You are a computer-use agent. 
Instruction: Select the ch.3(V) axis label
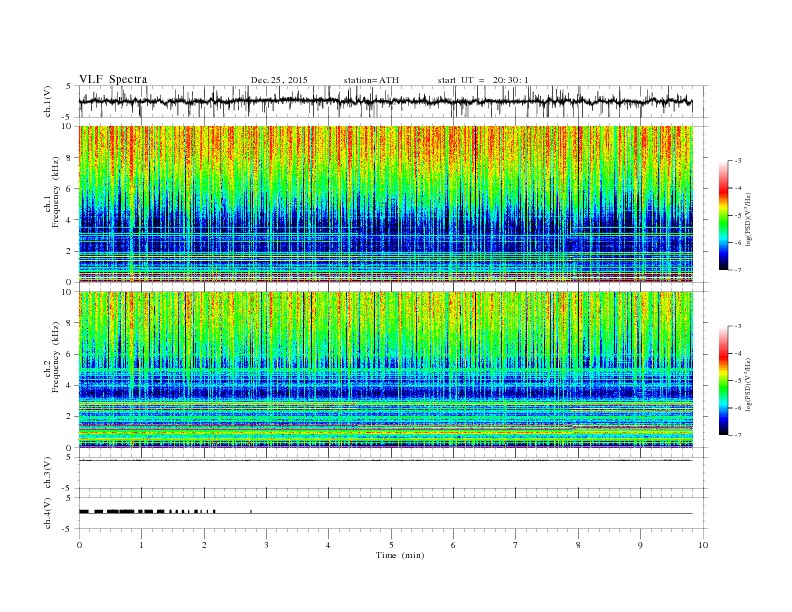[x=48, y=473]
